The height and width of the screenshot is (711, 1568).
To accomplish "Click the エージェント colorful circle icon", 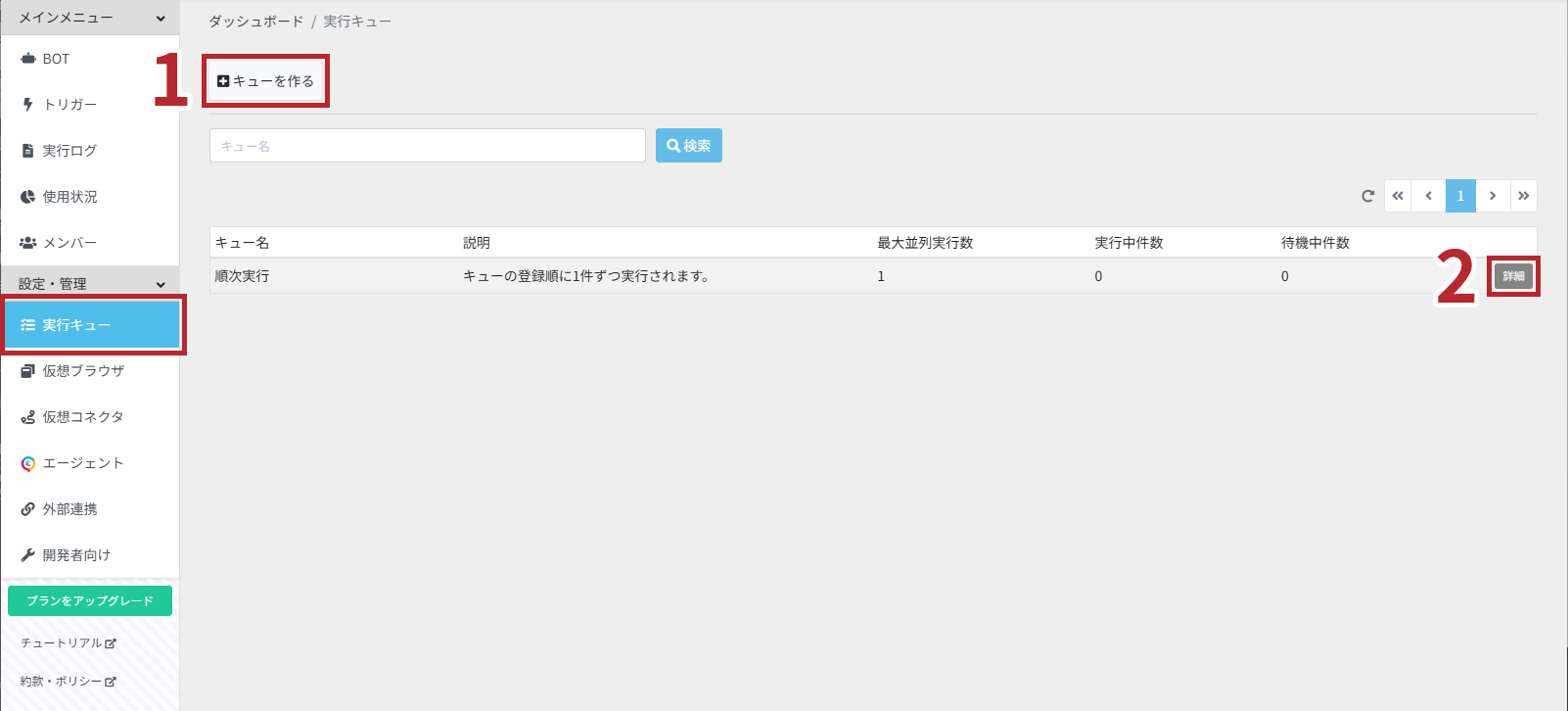I will coord(28,463).
